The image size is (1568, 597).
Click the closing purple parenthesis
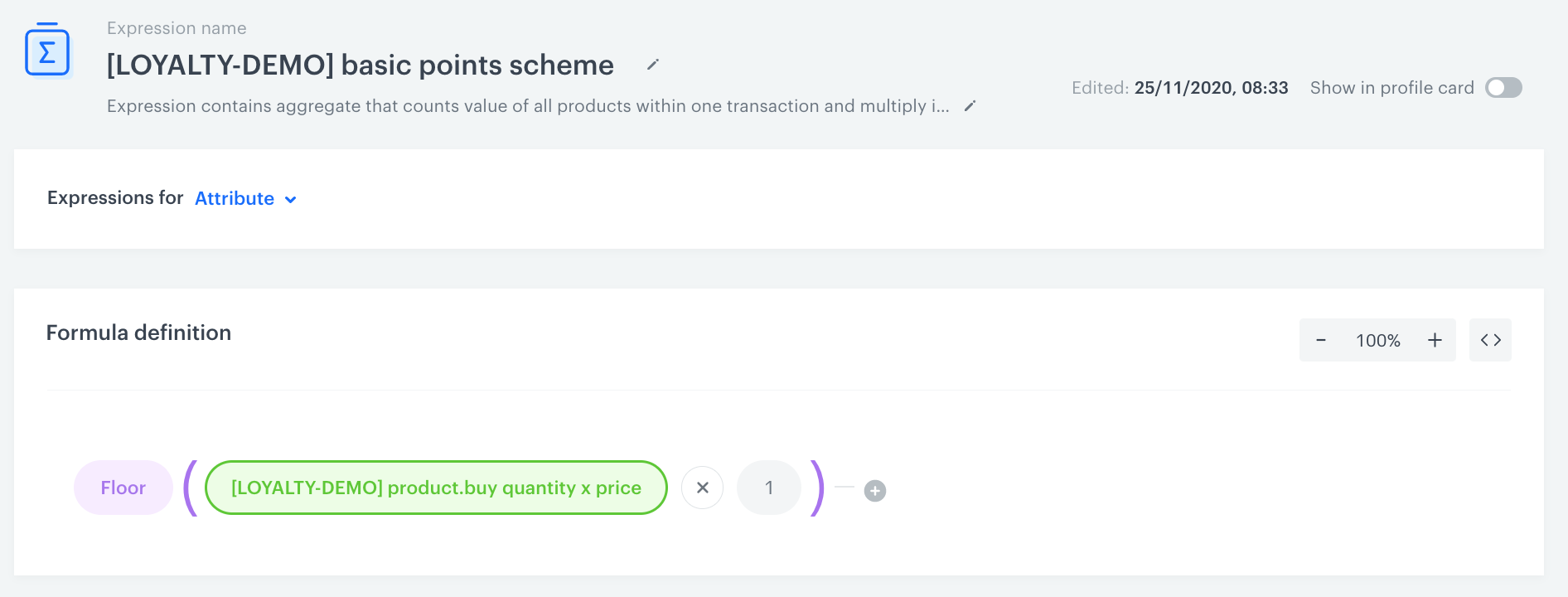(817, 488)
